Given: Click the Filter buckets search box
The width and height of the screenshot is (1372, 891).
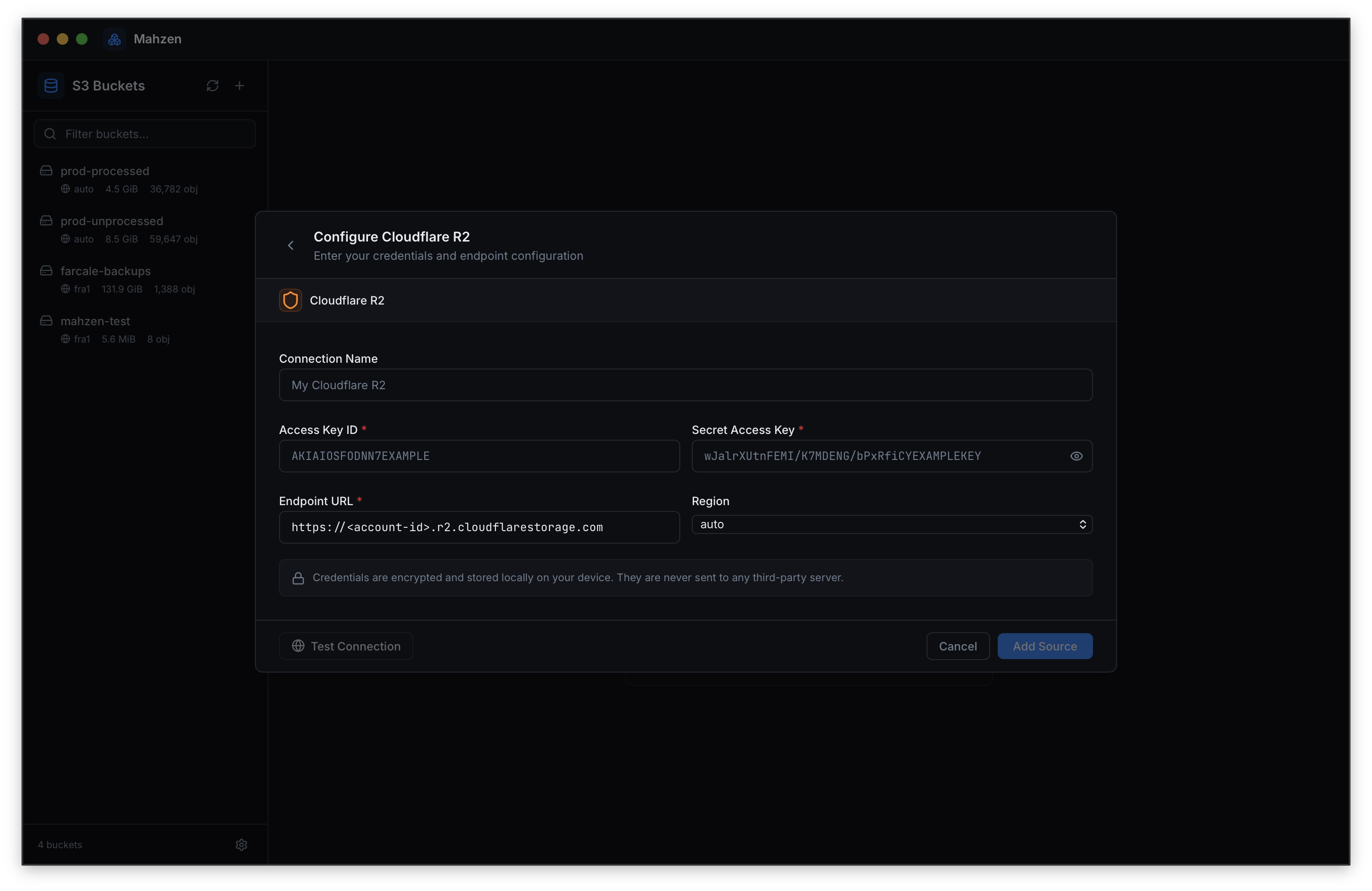Looking at the screenshot, I should (145, 134).
